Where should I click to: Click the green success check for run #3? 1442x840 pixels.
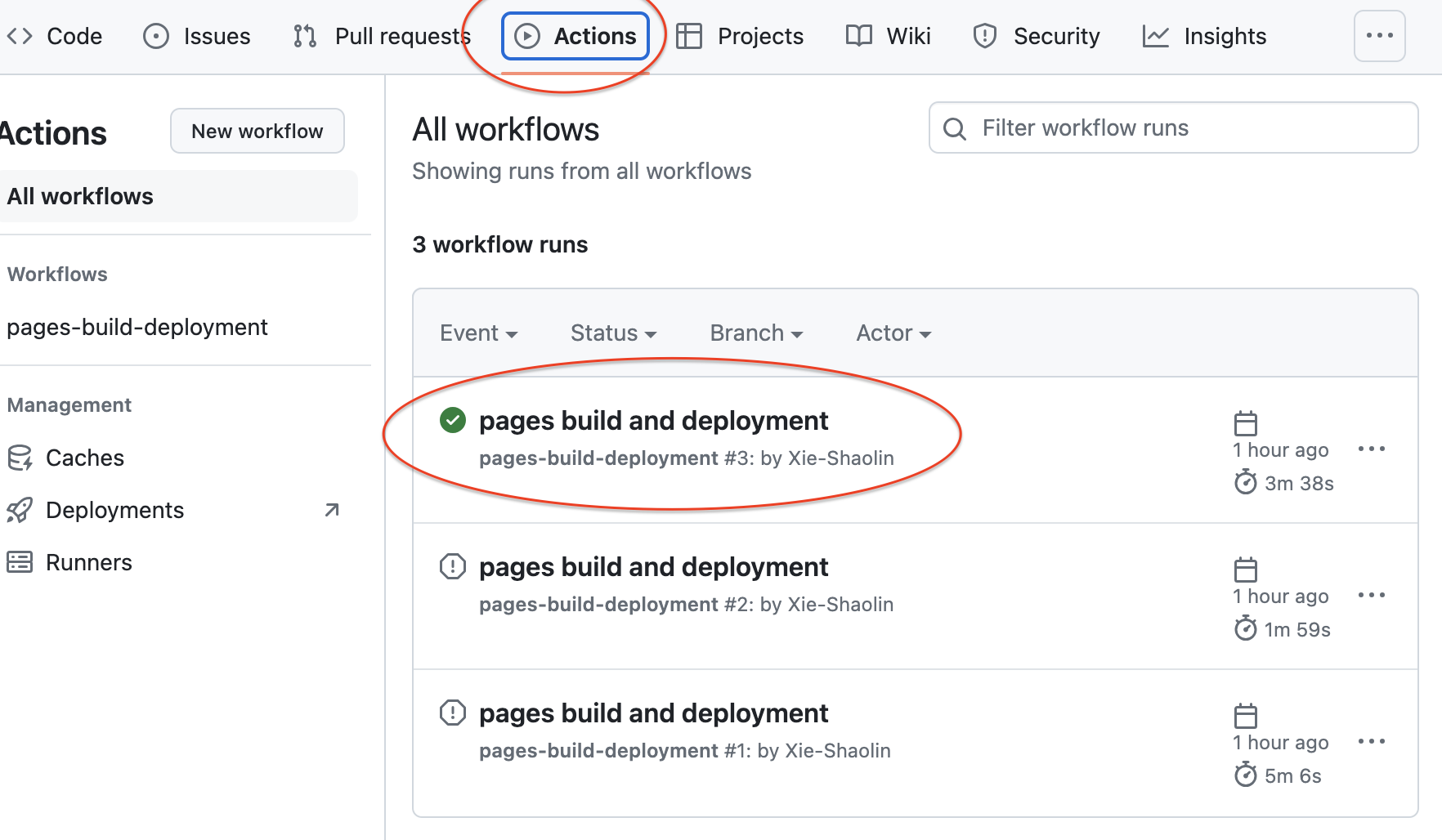[453, 420]
